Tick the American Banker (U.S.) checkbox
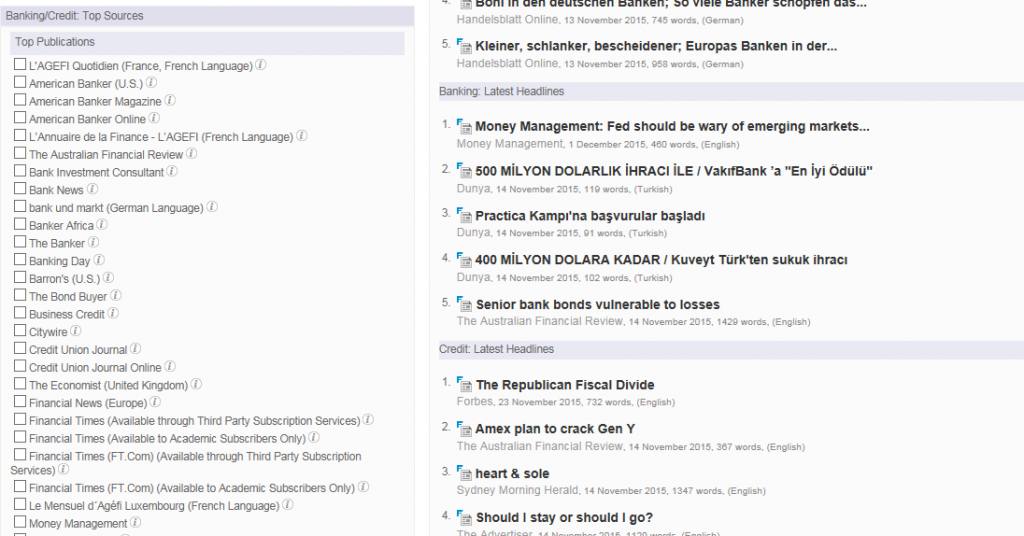The image size is (1024, 536). point(20,83)
